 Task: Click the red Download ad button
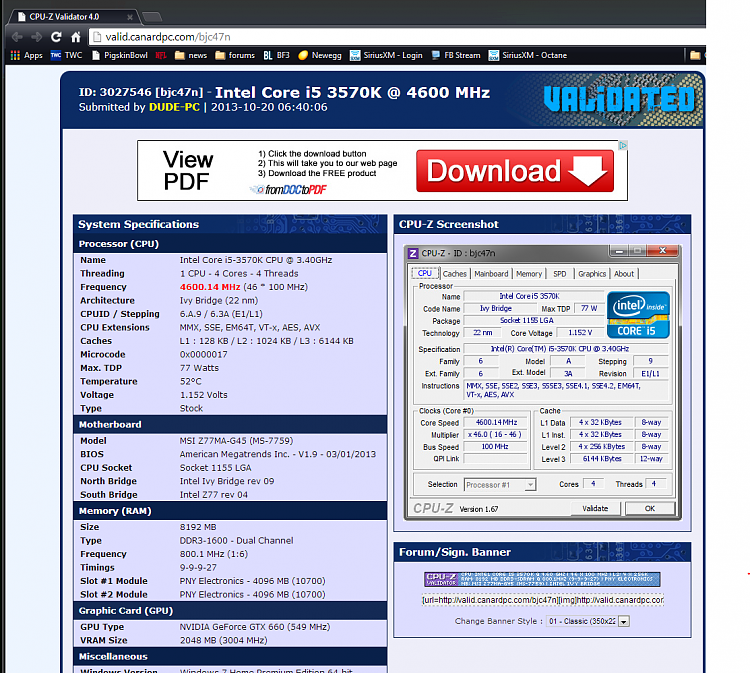(x=515, y=171)
